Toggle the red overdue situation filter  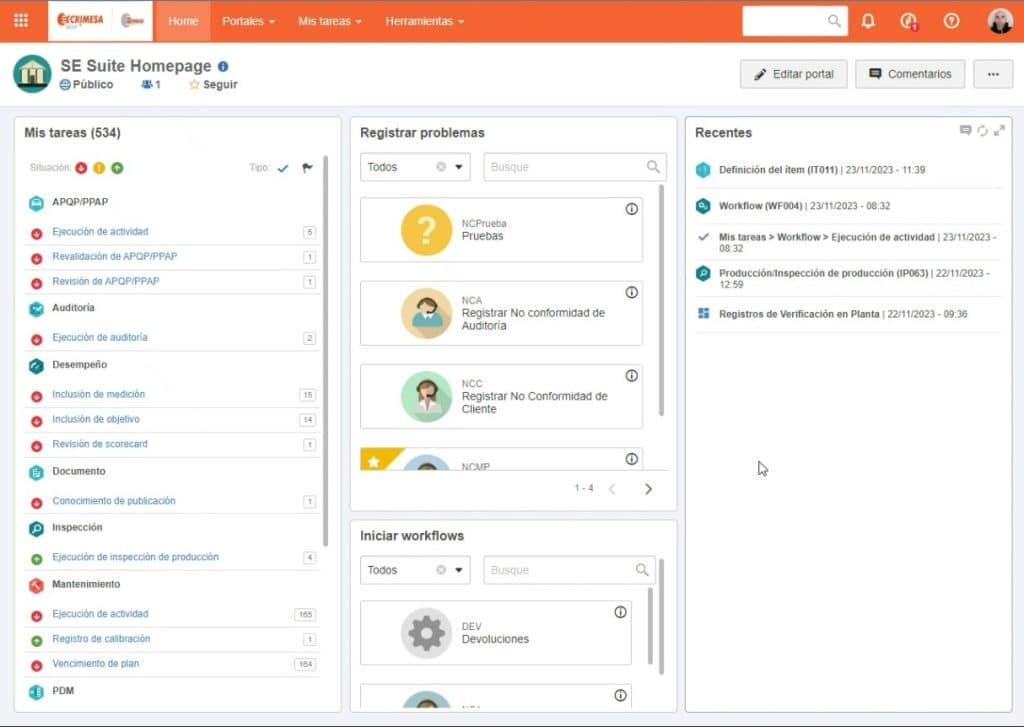point(81,168)
